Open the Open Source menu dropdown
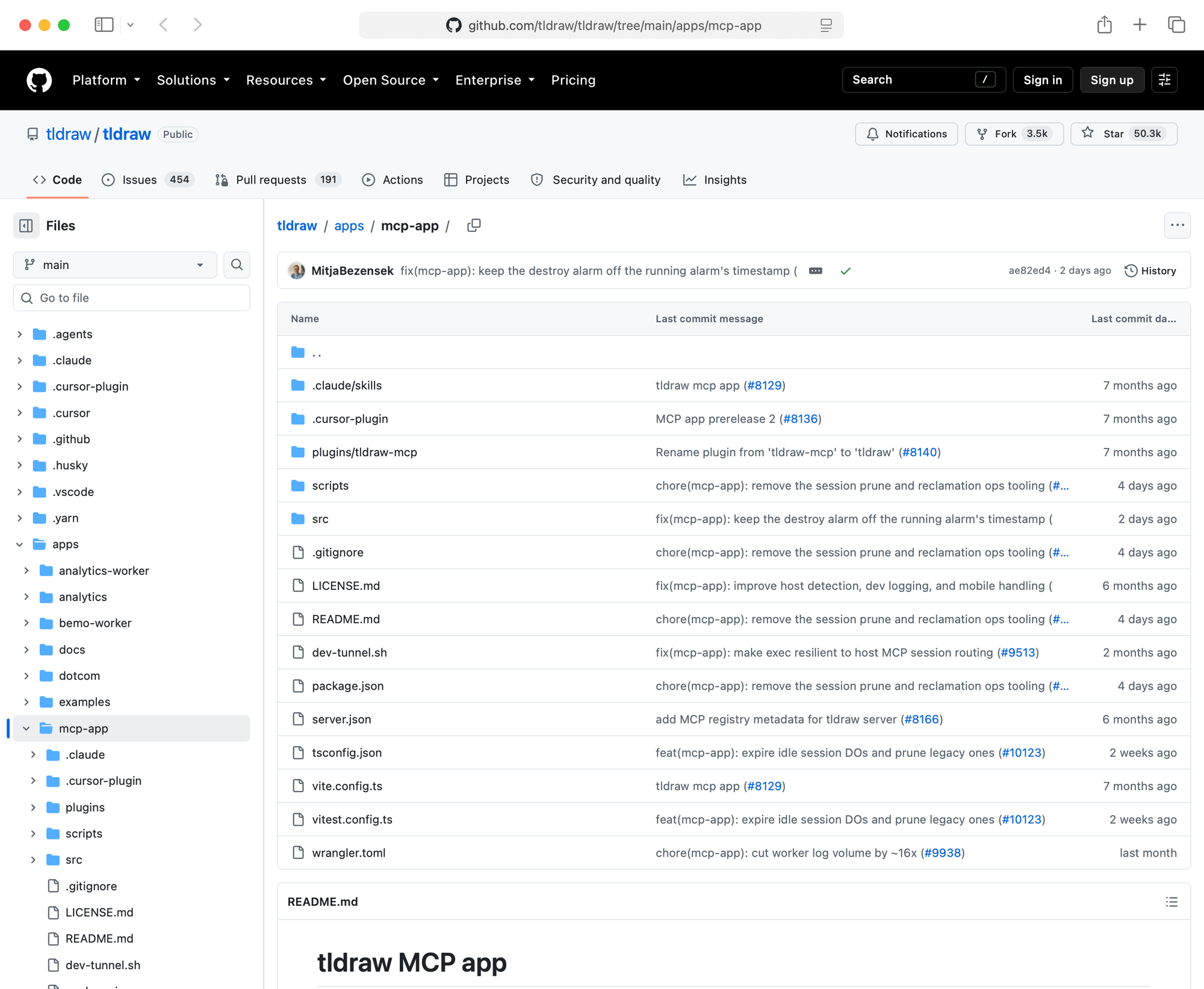Viewport: 1204px width, 989px height. tap(391, 80)
